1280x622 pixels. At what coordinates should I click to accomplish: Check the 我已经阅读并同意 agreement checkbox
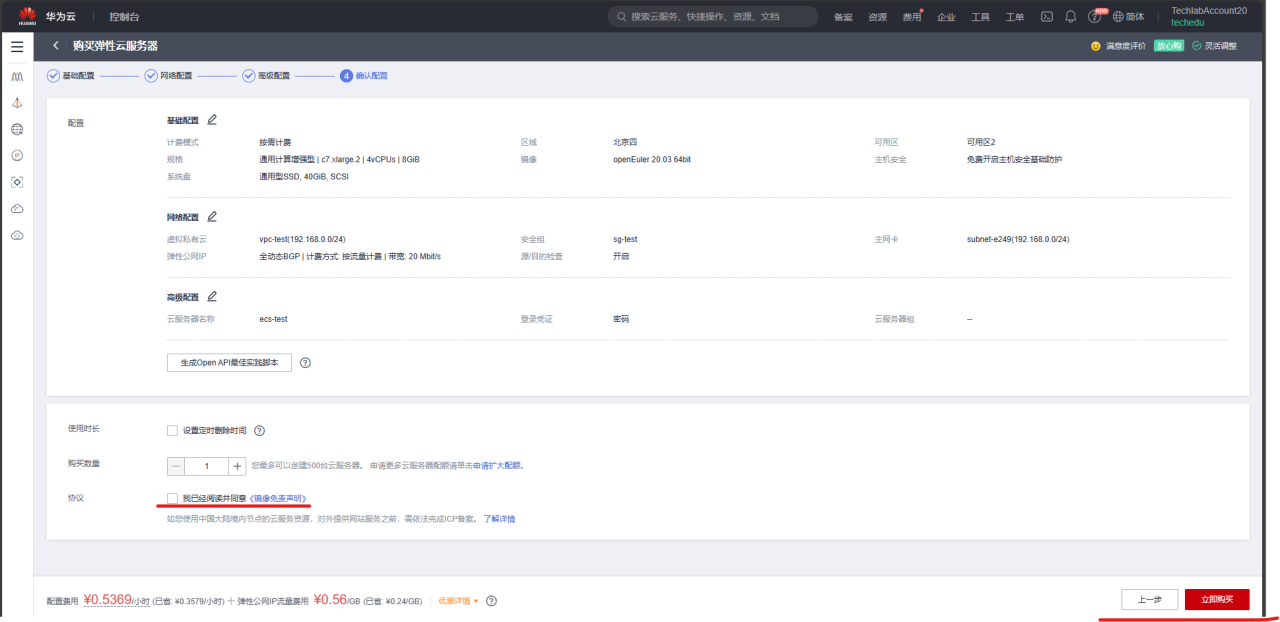(170, 497)
